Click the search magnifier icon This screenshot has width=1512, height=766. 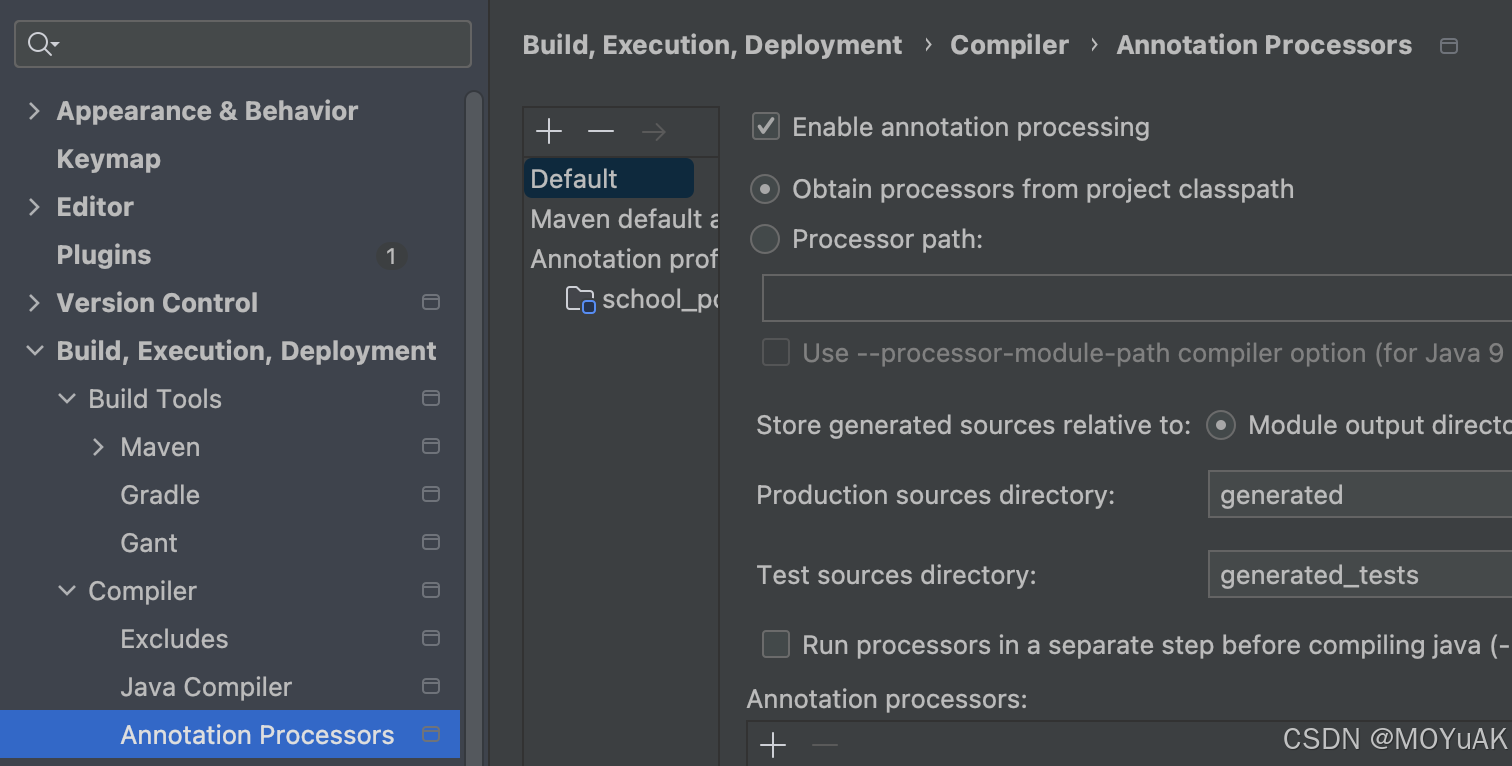[41, 44]
